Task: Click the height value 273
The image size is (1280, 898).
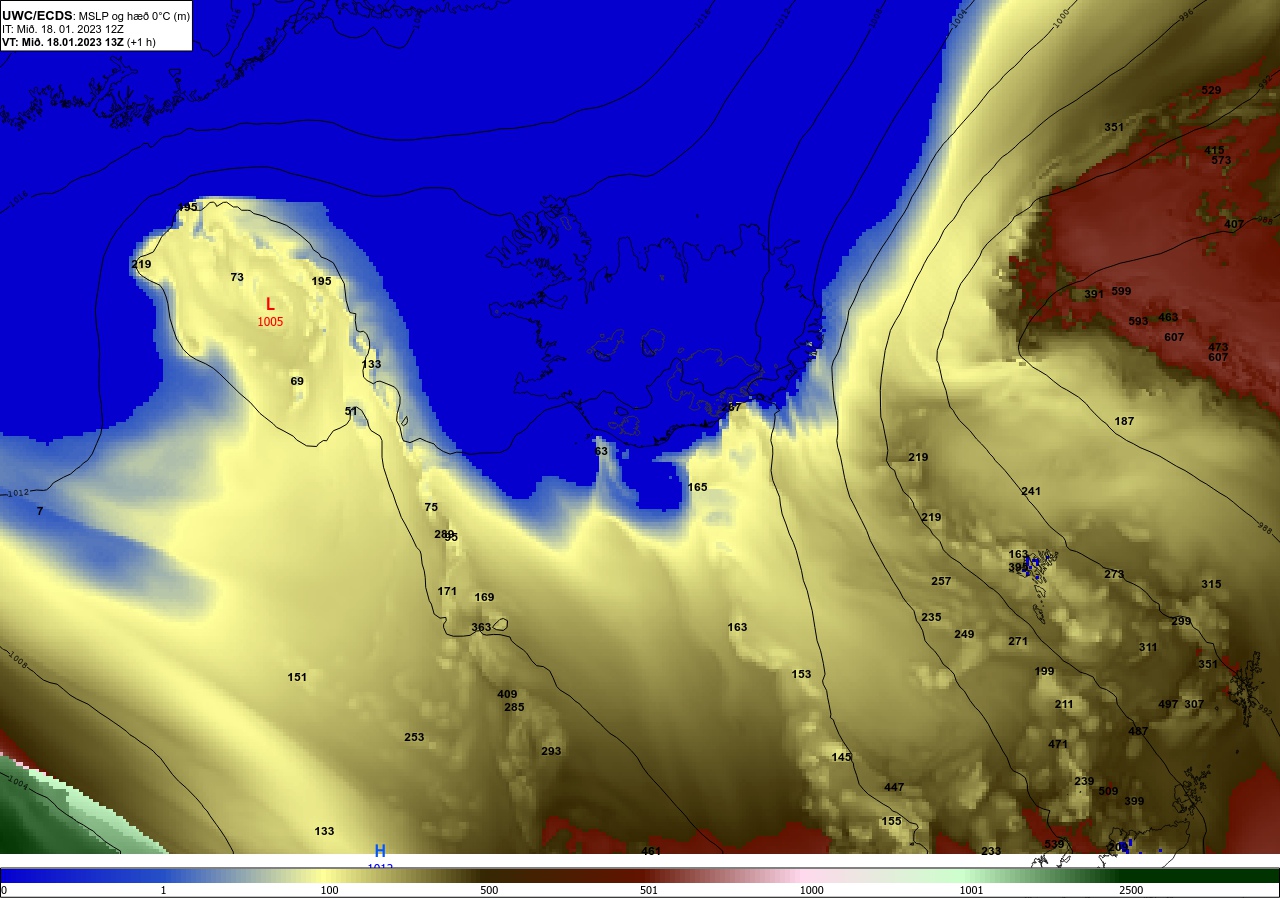Action: [x=1114, y=575]
